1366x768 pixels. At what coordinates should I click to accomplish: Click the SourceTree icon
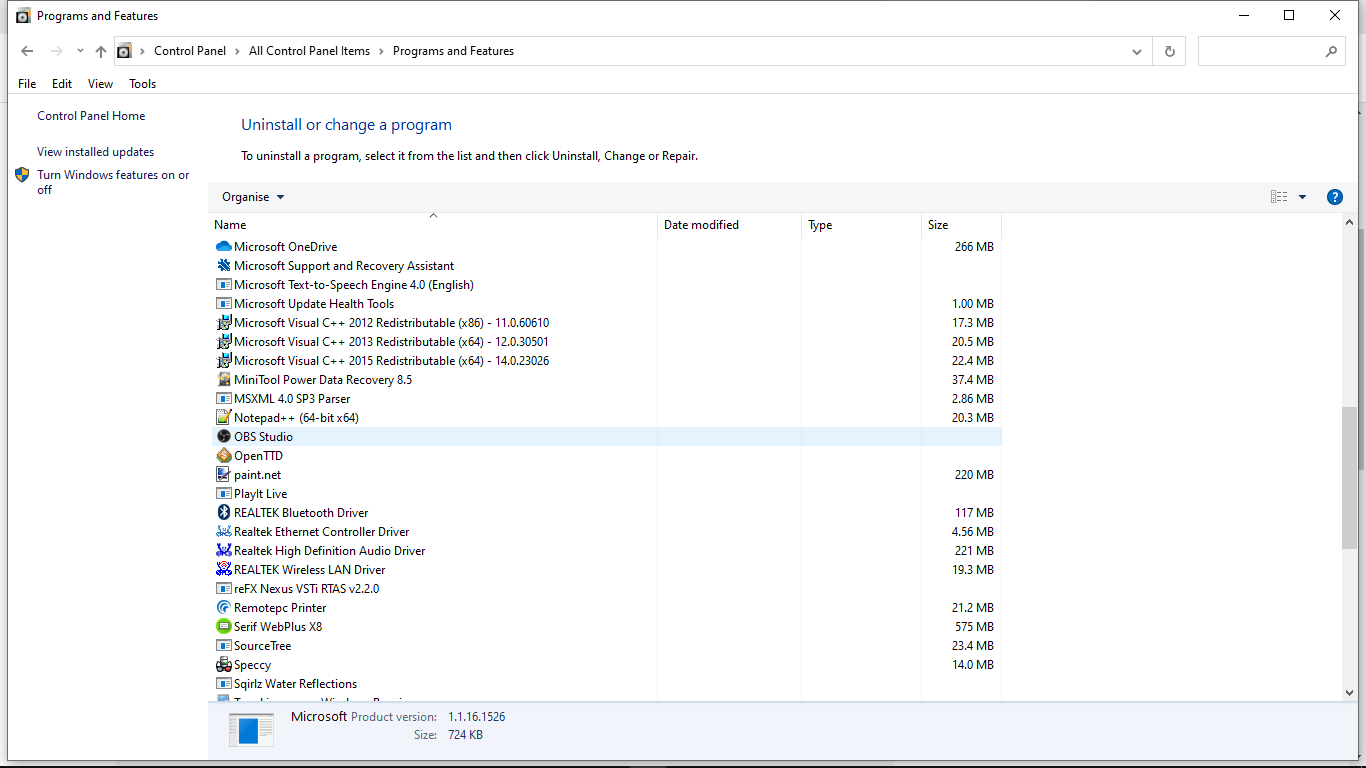224,646
